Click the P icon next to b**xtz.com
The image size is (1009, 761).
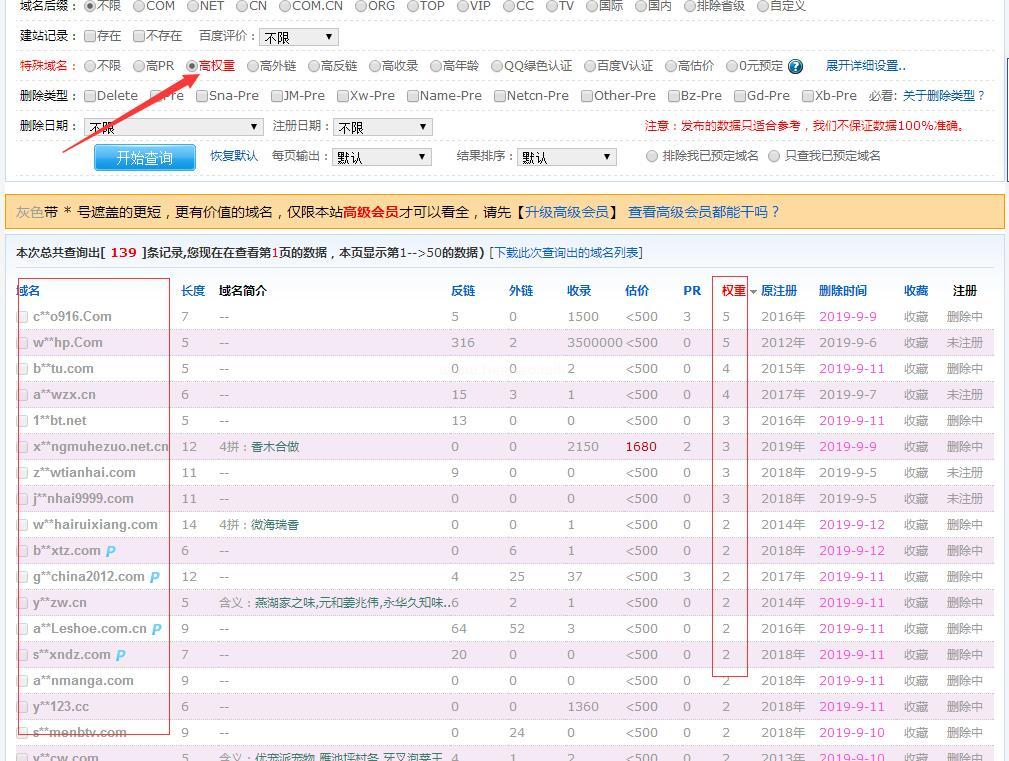pyautogui.click(x=111, y=551)
